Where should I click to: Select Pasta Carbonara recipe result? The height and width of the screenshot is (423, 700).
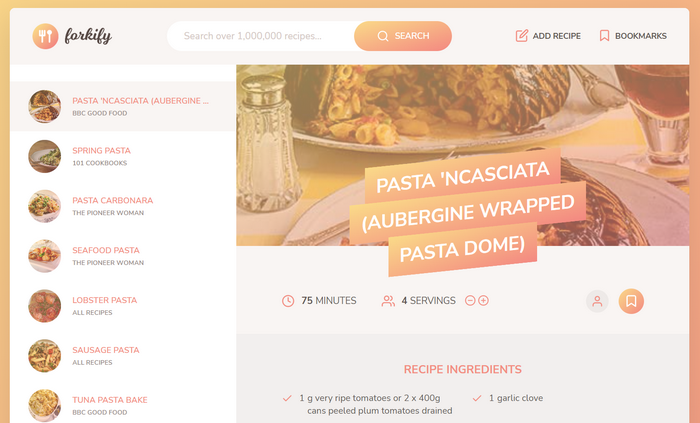click(123, 206)
